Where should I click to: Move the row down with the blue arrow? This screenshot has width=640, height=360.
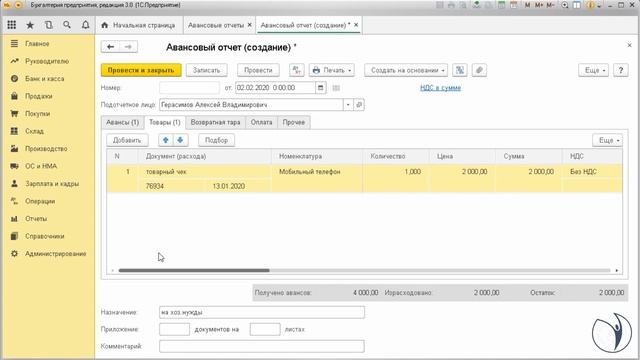point(180,140)
